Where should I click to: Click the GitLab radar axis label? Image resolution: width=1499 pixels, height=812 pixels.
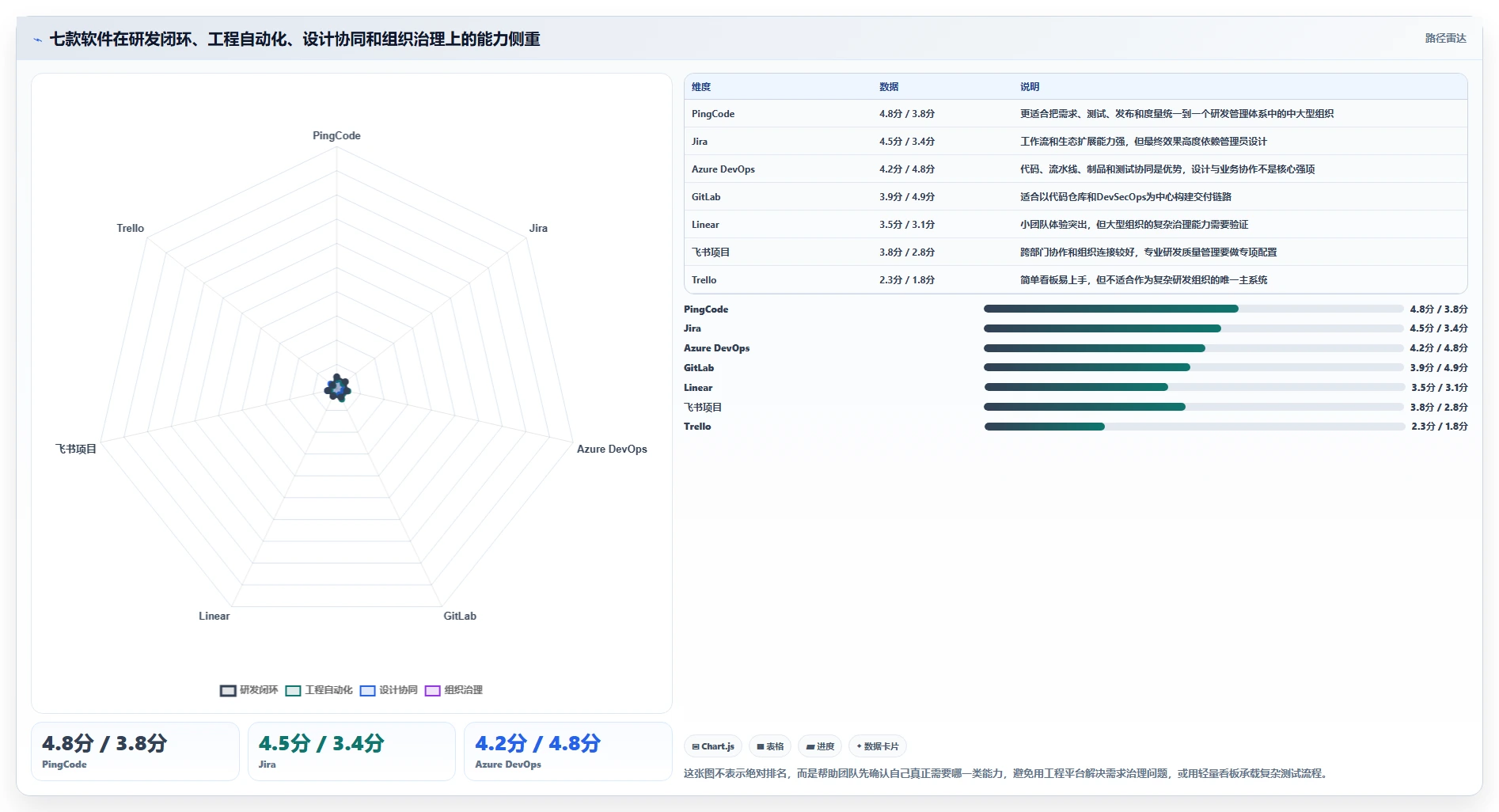click(460, 616)
